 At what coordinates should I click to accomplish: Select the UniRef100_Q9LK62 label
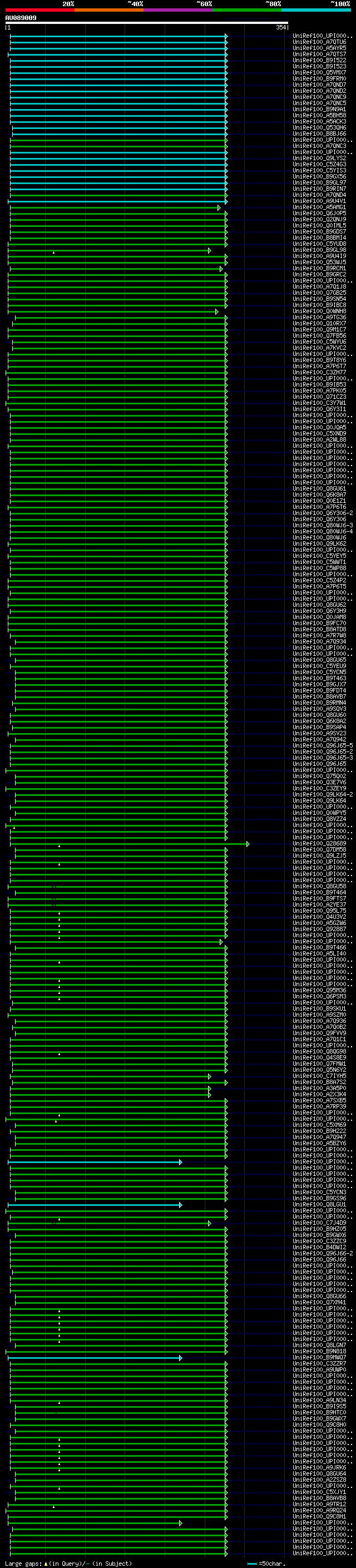319,543
